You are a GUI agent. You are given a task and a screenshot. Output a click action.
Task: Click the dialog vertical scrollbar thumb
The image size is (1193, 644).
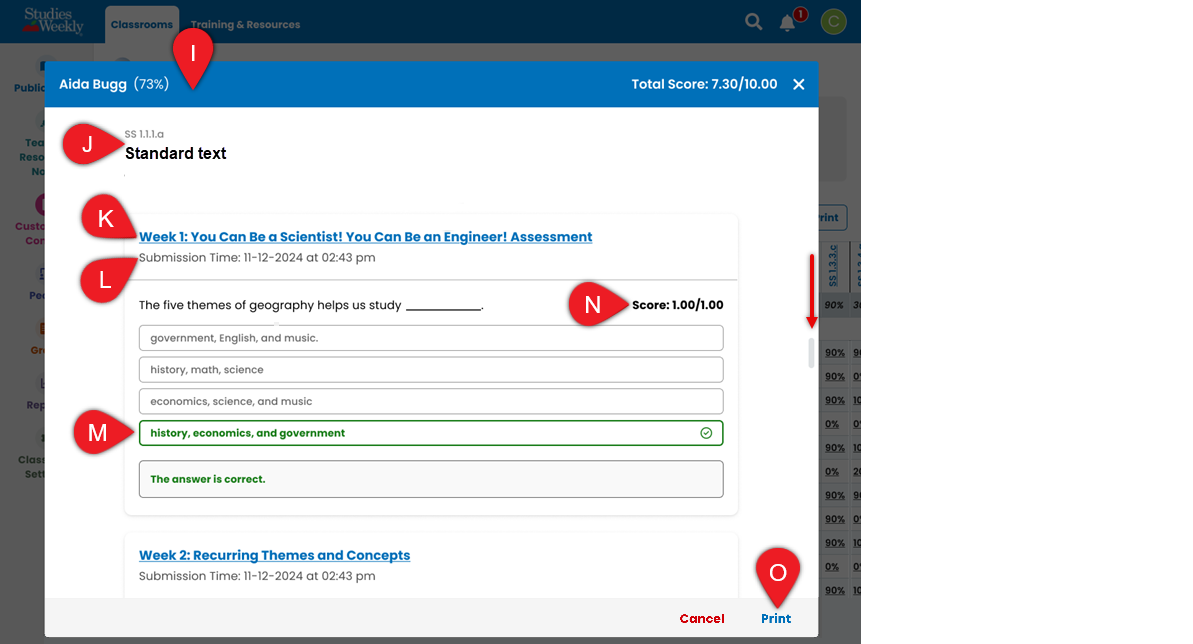[x=811, y=353]
